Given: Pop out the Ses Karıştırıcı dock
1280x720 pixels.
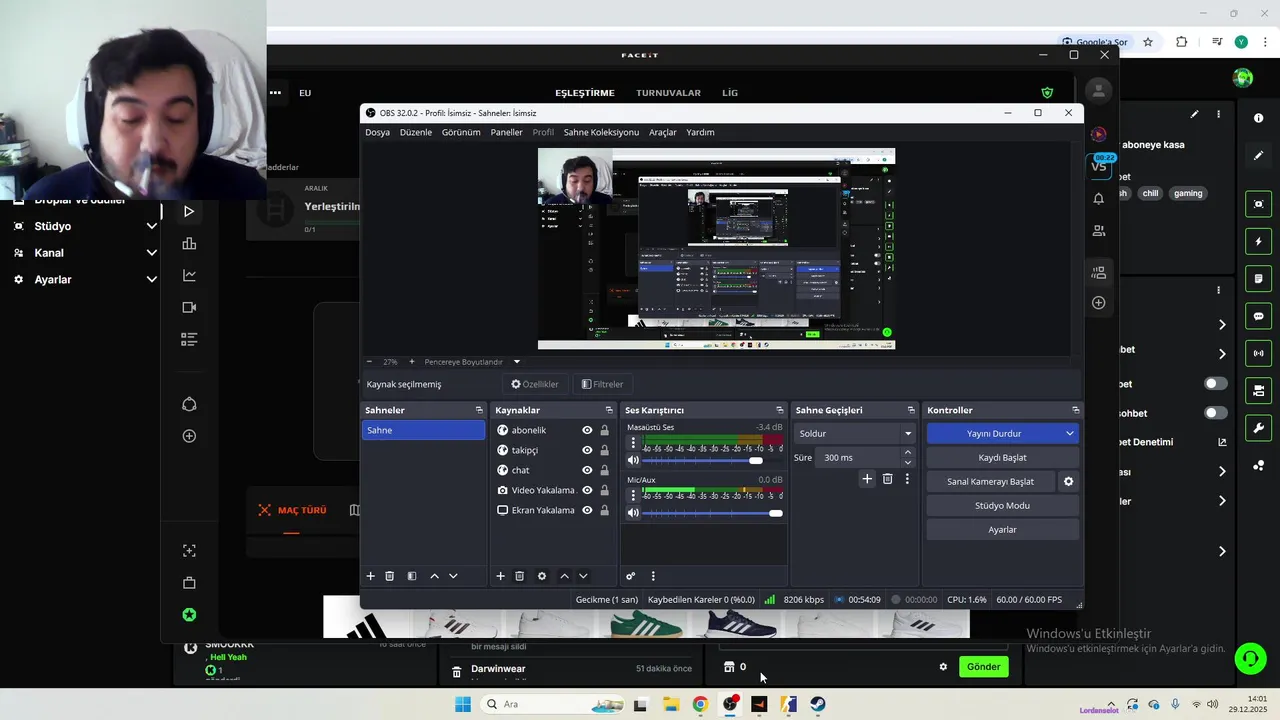Looking at the screenshot, I should coord(779,410).
